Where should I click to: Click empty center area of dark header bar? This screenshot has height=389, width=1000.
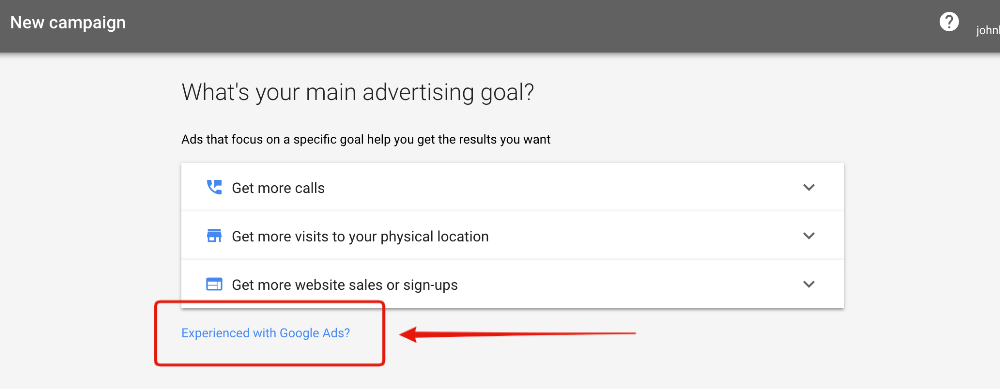tap(510, 26)
